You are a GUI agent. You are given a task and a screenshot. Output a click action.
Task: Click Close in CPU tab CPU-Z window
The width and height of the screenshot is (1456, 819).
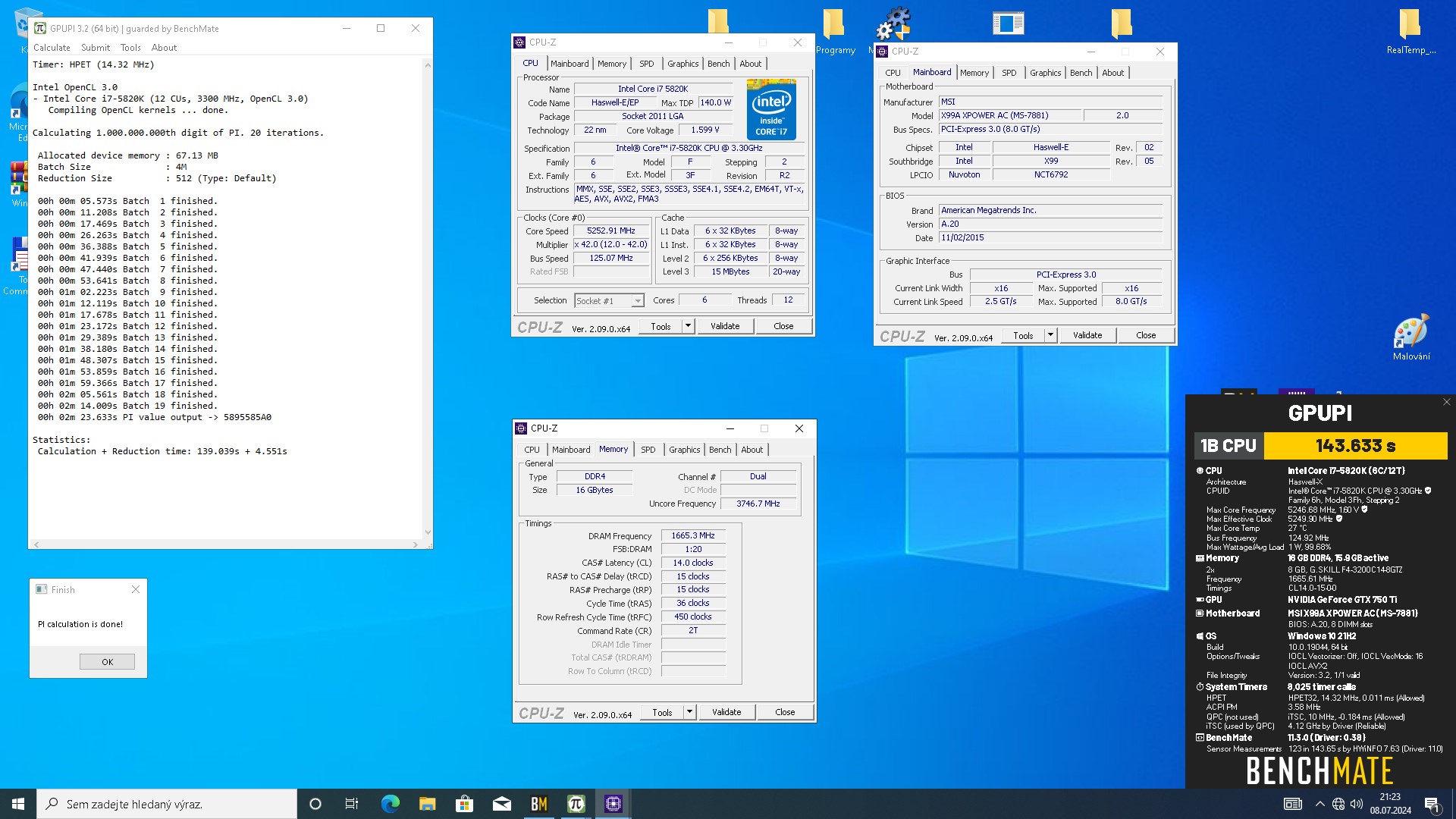783,326
